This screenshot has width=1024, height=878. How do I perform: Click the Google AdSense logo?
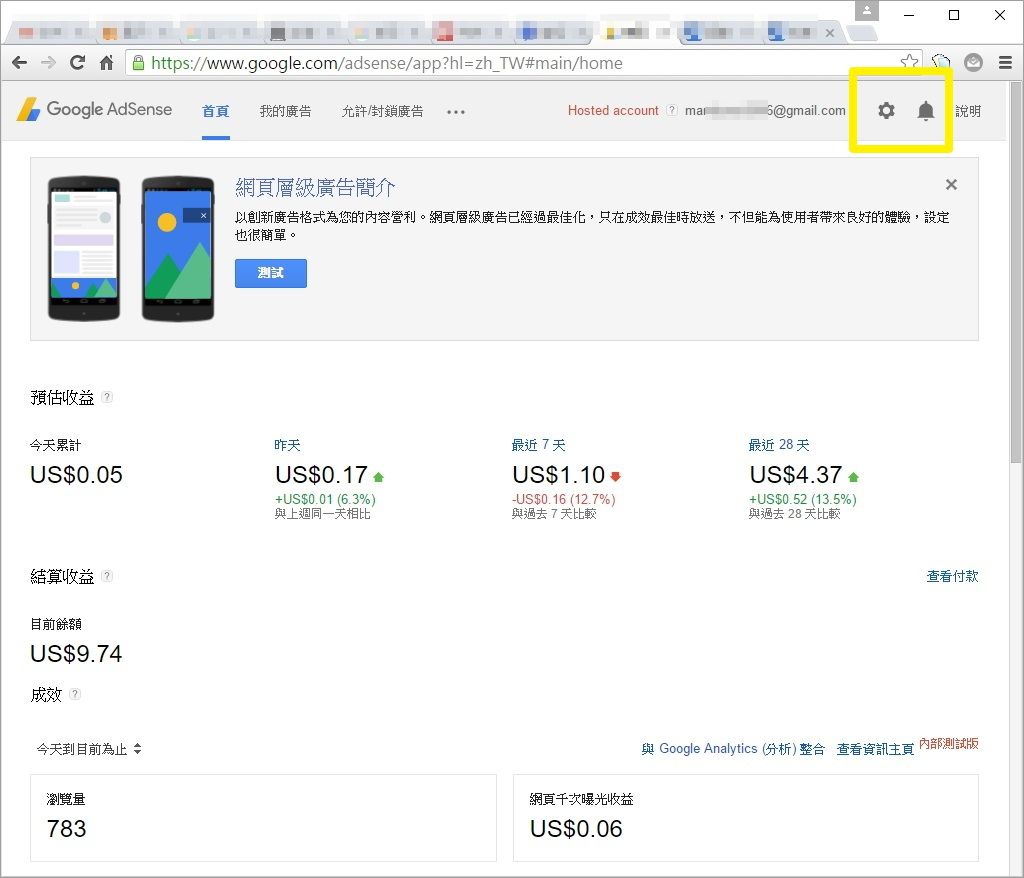[x=94, y=110]
